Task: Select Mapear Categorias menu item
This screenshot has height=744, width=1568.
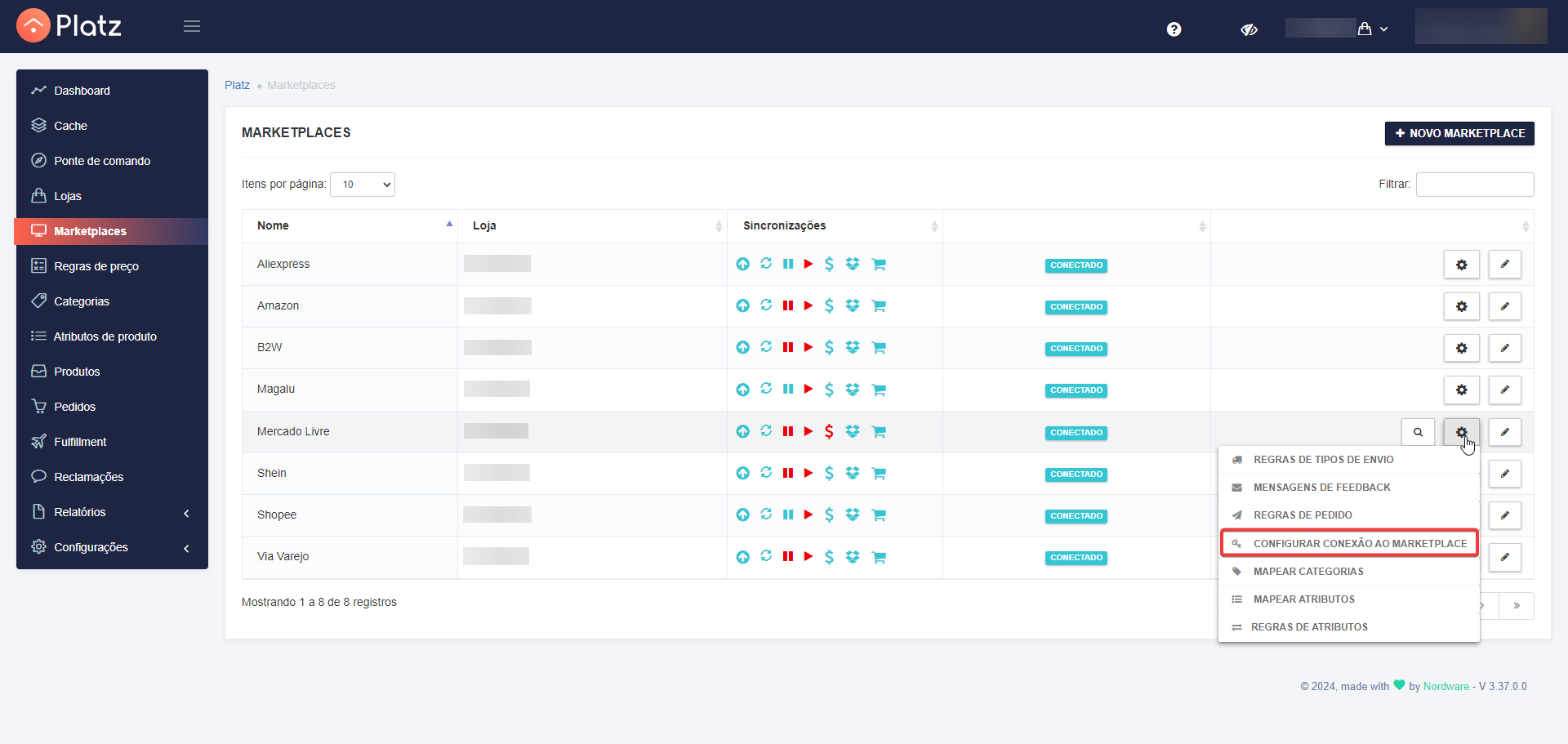Action: 1349,572
